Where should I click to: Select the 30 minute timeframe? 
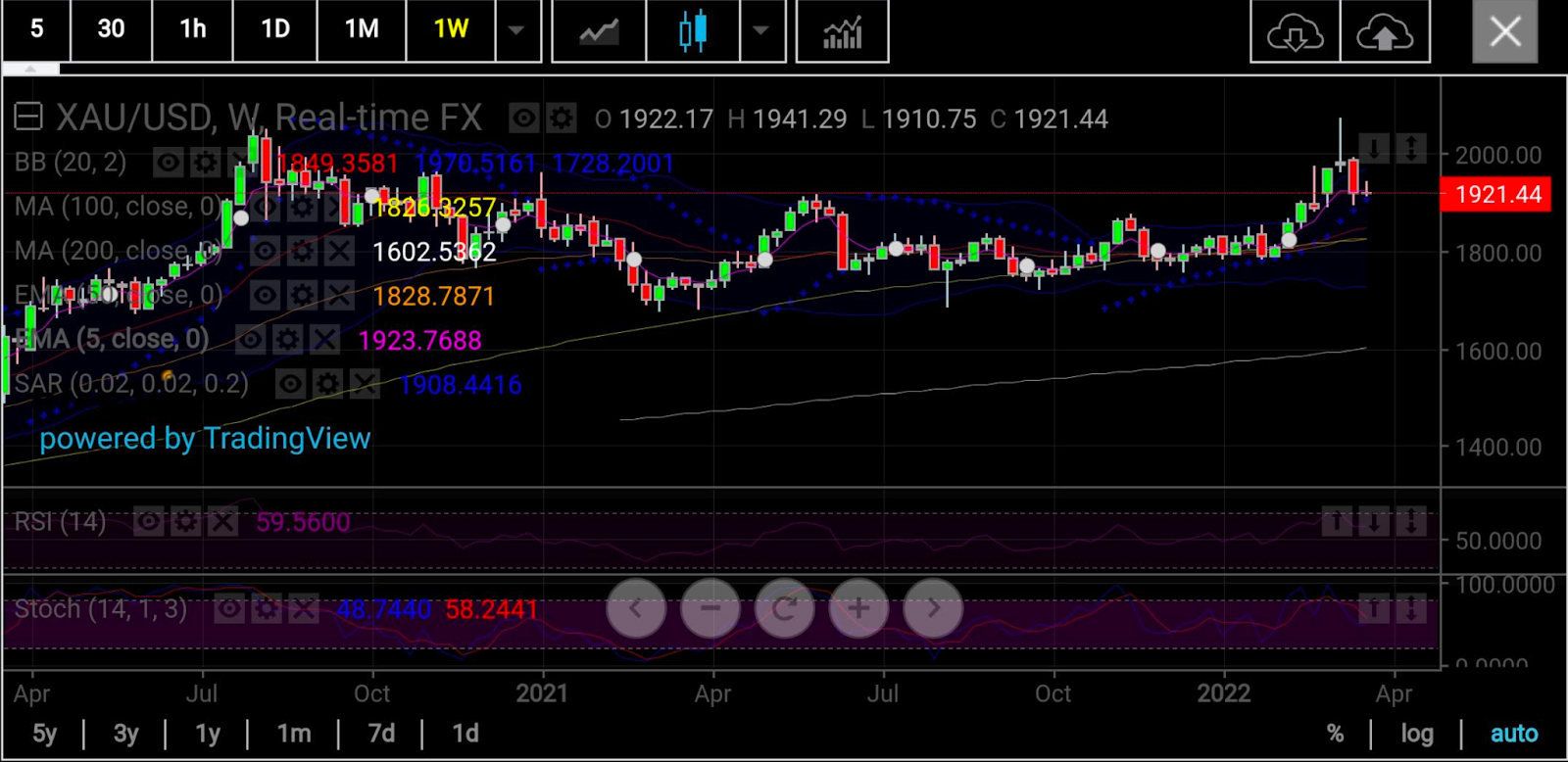111,29
